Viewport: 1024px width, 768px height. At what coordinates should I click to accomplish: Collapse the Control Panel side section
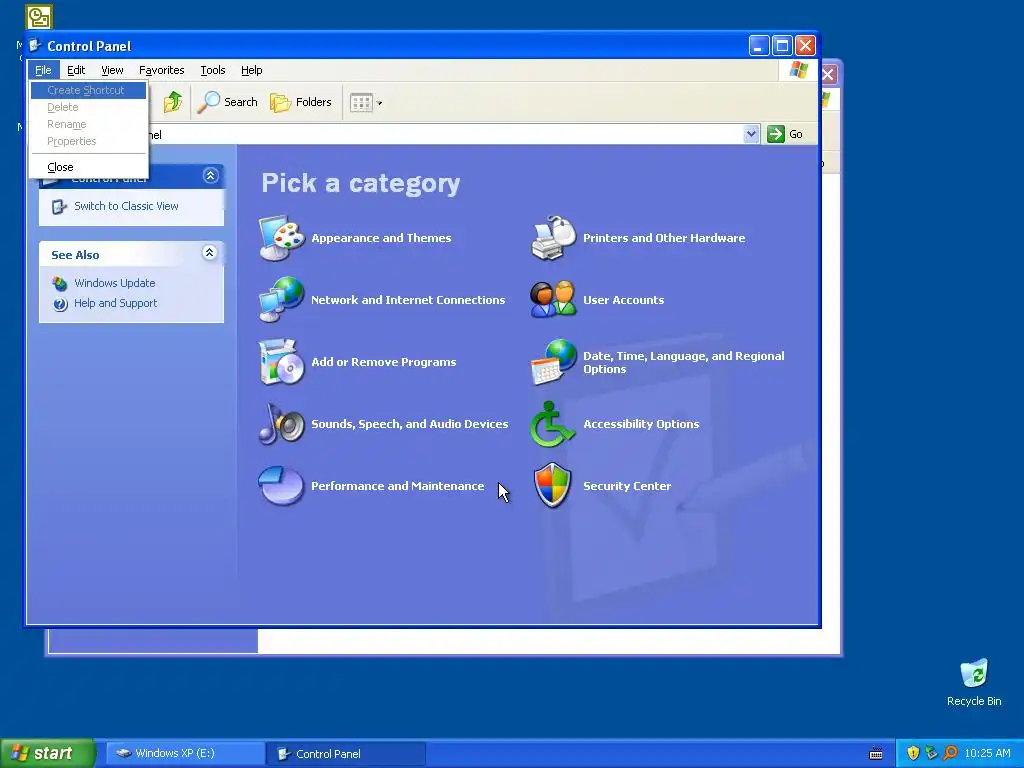click(x=210, y=175)
